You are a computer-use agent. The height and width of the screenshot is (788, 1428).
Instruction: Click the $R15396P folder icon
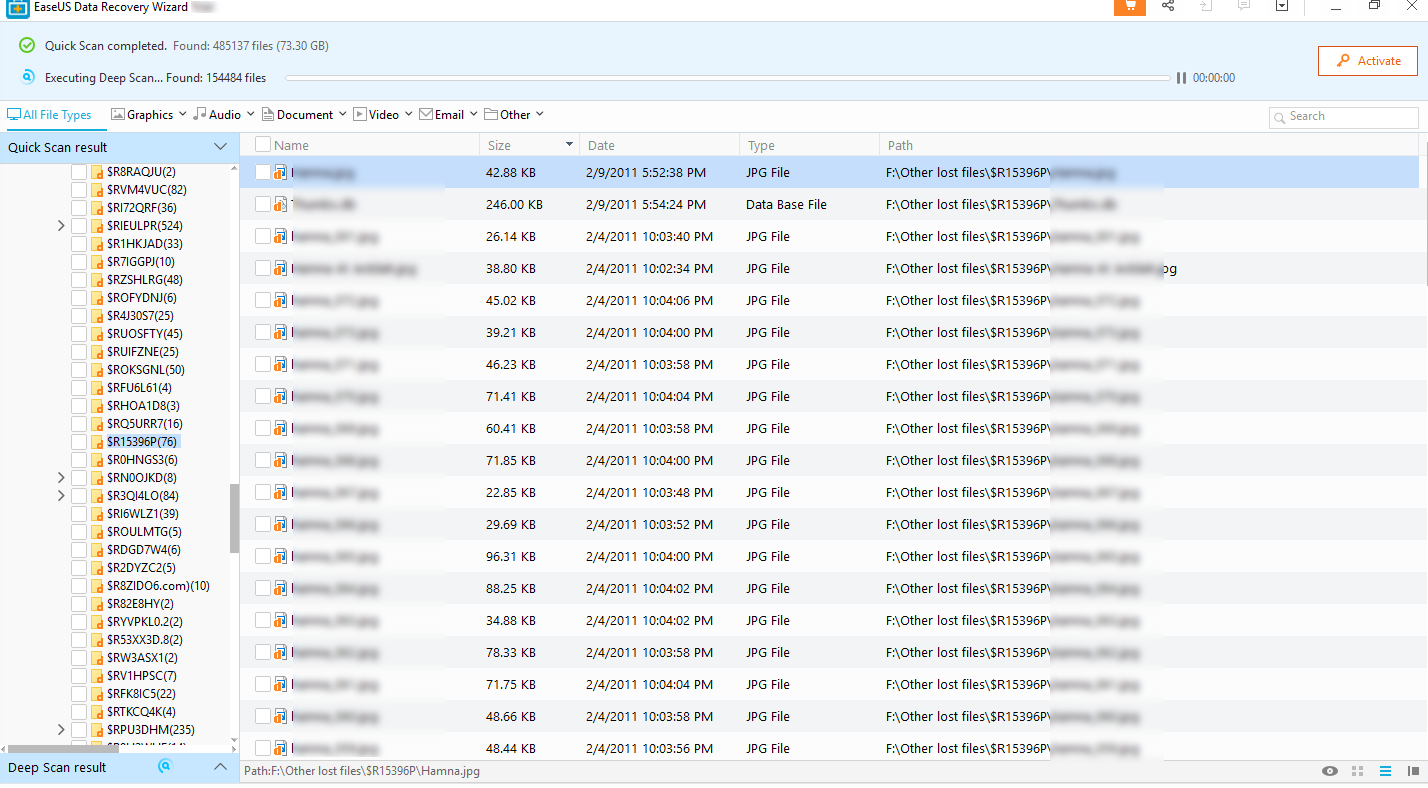[x=97, y=441]
